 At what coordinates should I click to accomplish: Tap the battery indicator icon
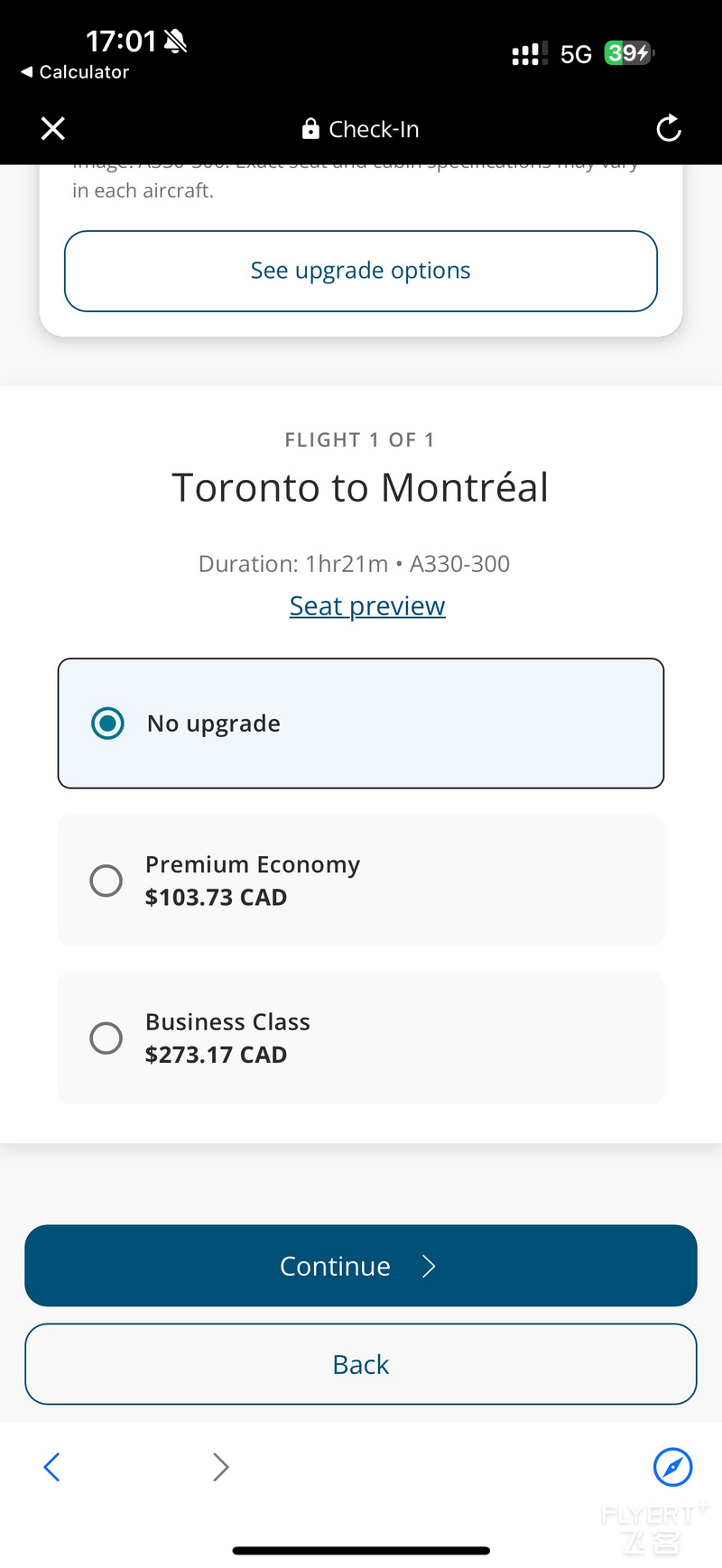click(629, 53)
